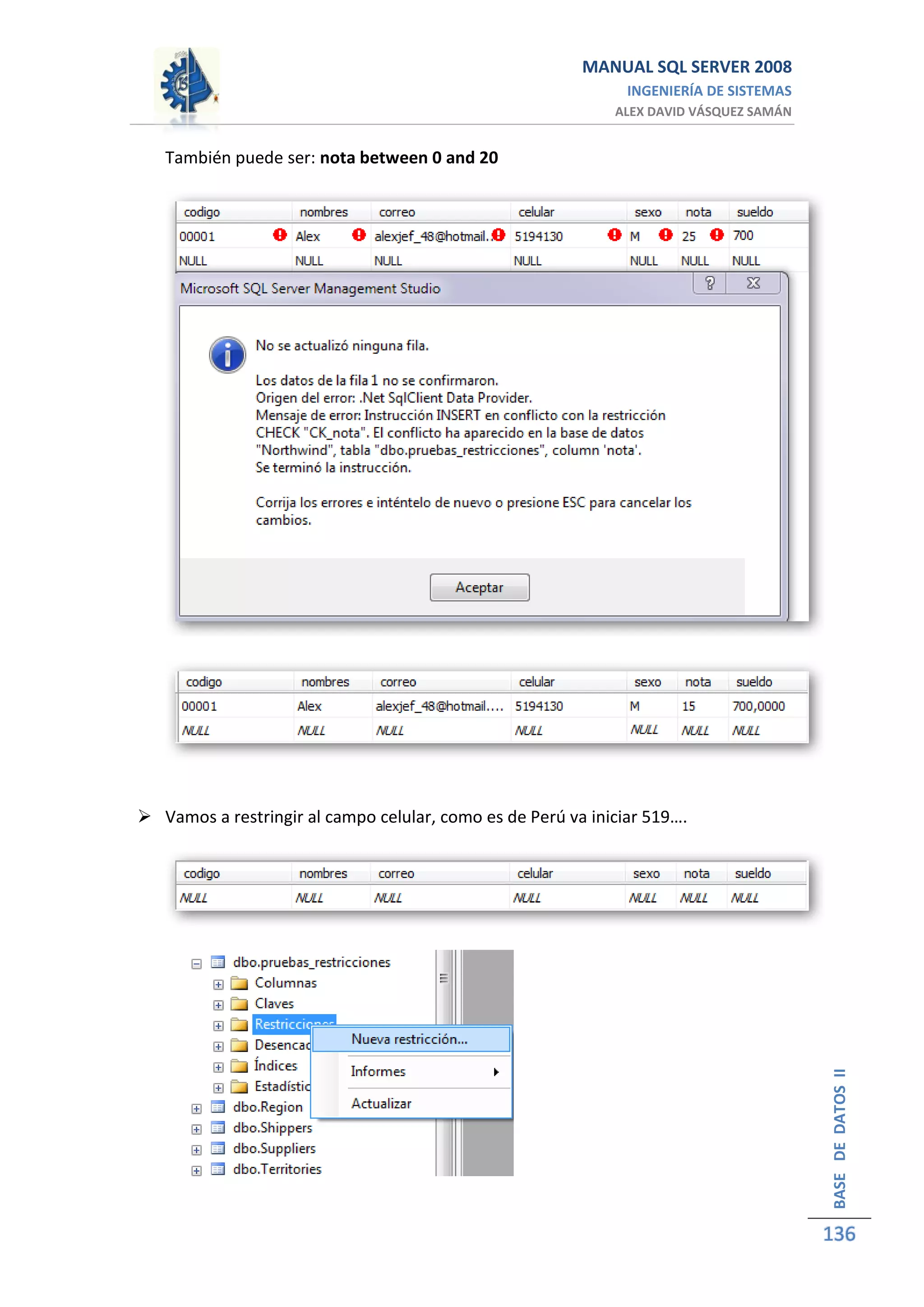Click the MANUAL SQL SERVER 2008 header title

pos(687,67)
